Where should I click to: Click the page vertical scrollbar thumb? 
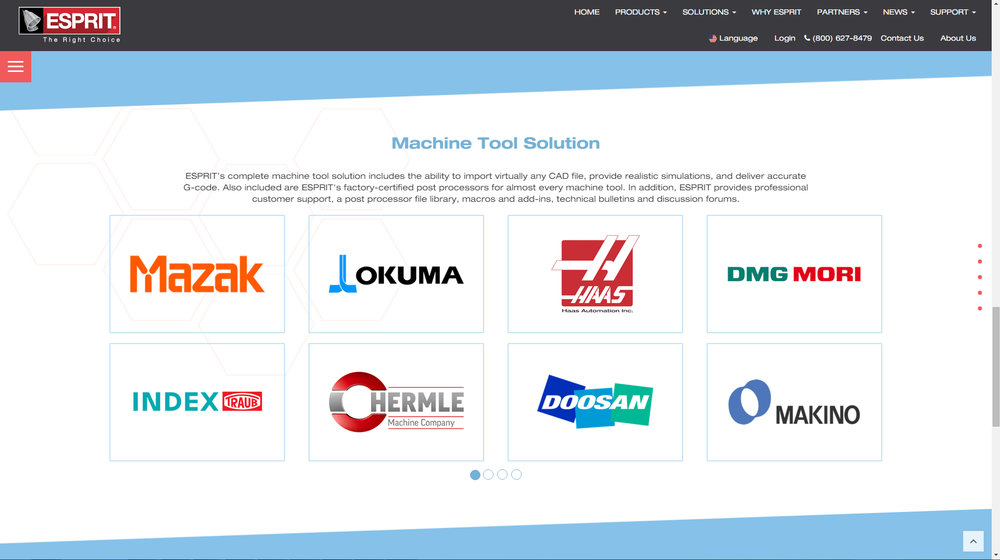[x=996, y=367]
